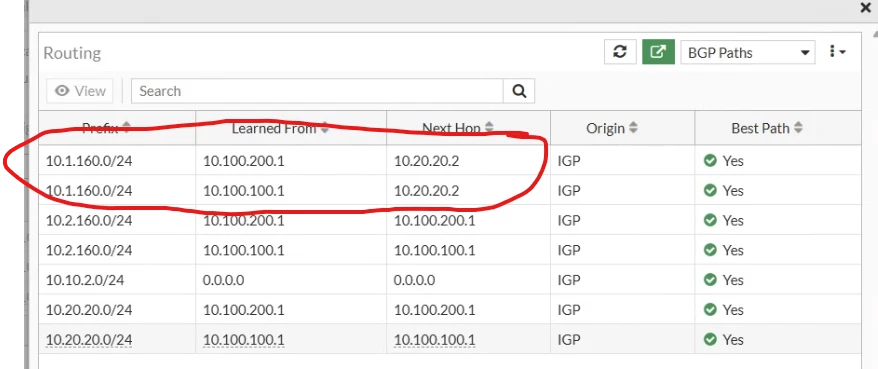
Task: Close the panel with X
Action: (865, 8)
